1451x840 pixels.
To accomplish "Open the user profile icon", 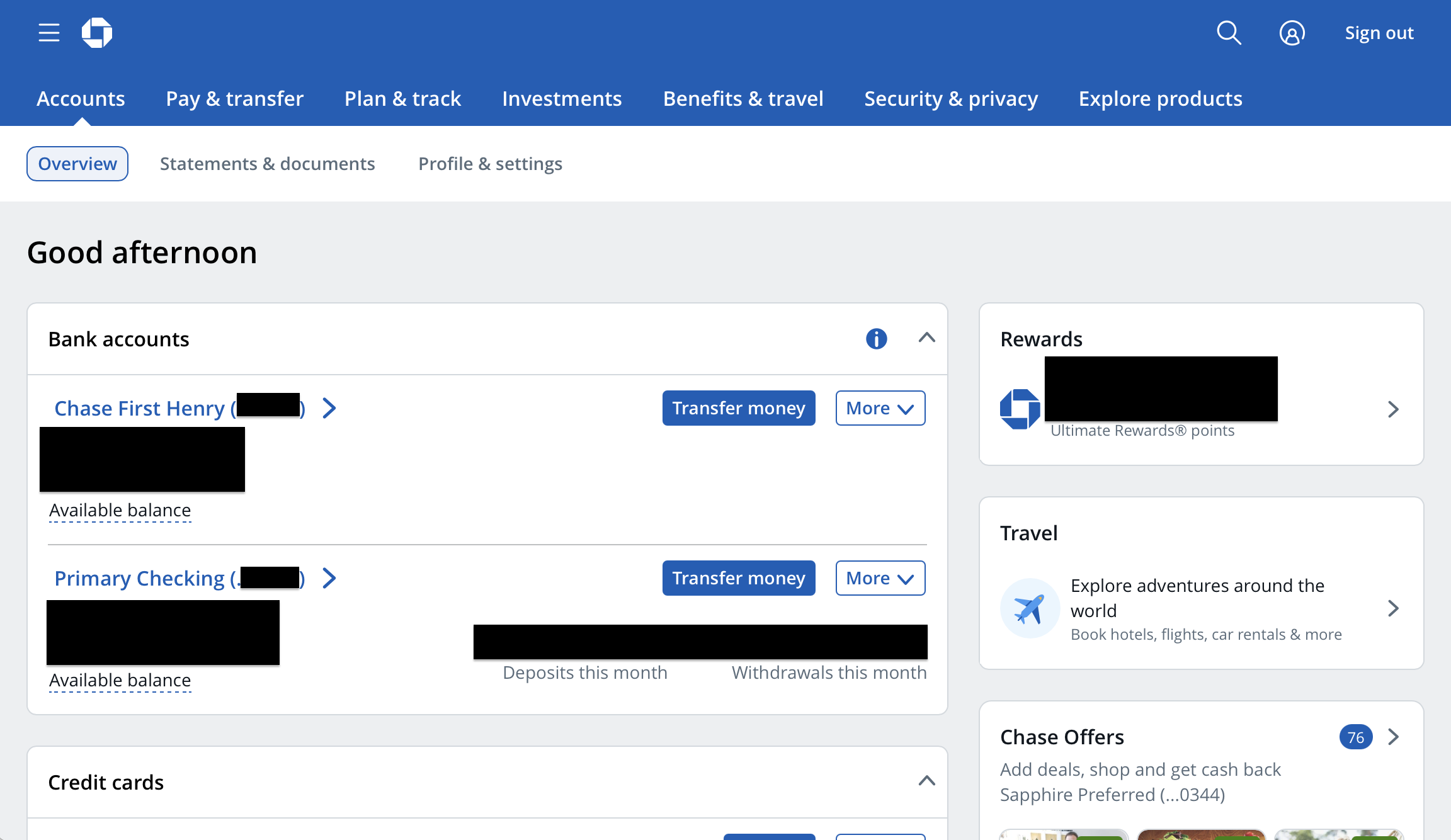I will (1292, 33).
